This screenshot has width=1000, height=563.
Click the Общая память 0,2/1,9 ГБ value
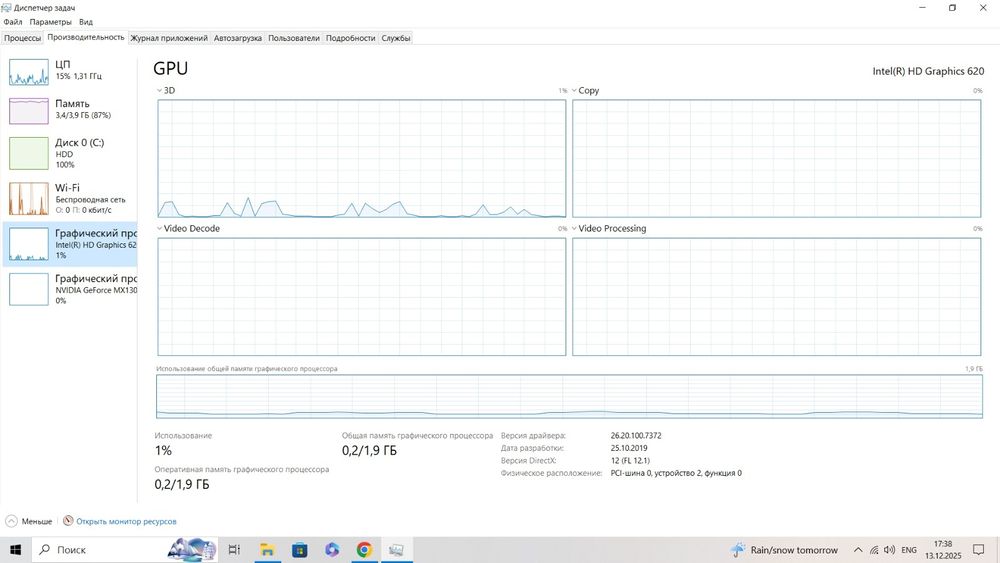click(369, 451)
